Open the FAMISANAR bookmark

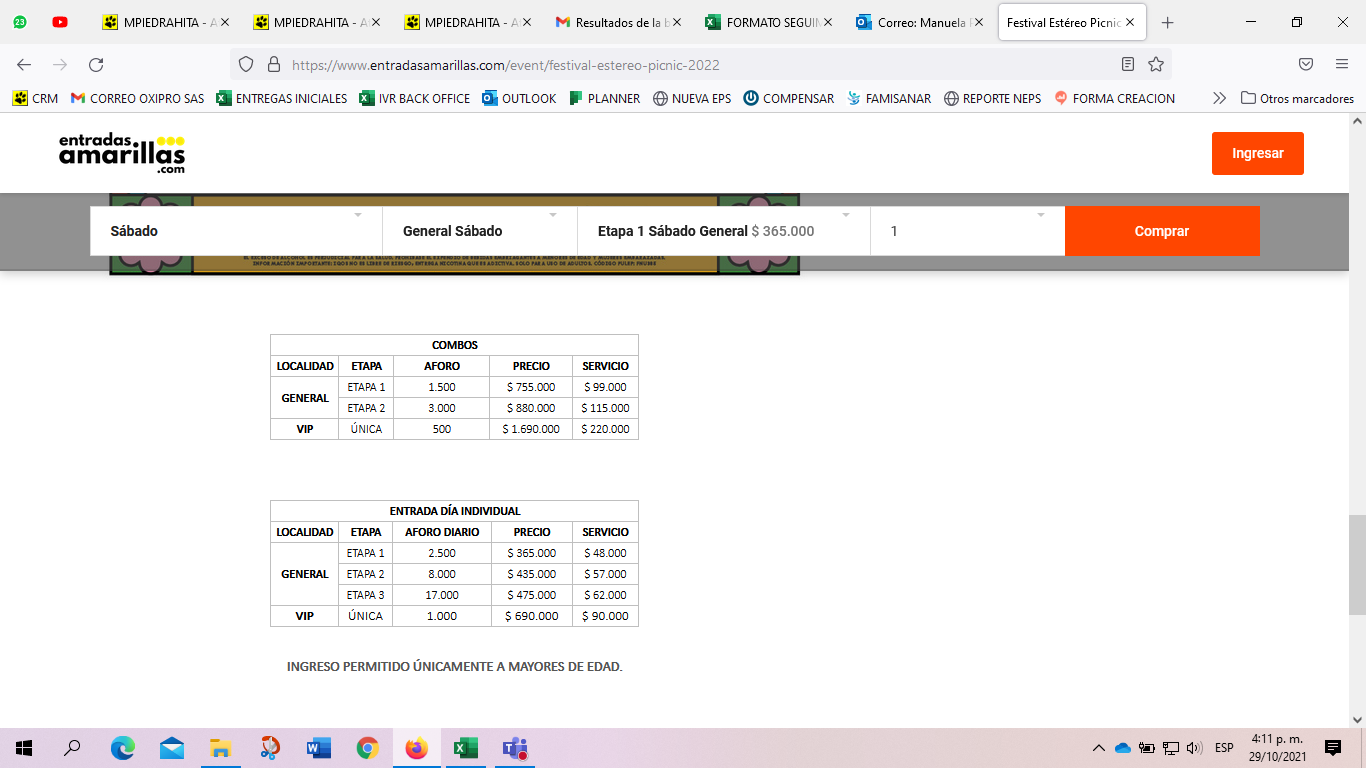pyautogui.click(x=888, y=98)
